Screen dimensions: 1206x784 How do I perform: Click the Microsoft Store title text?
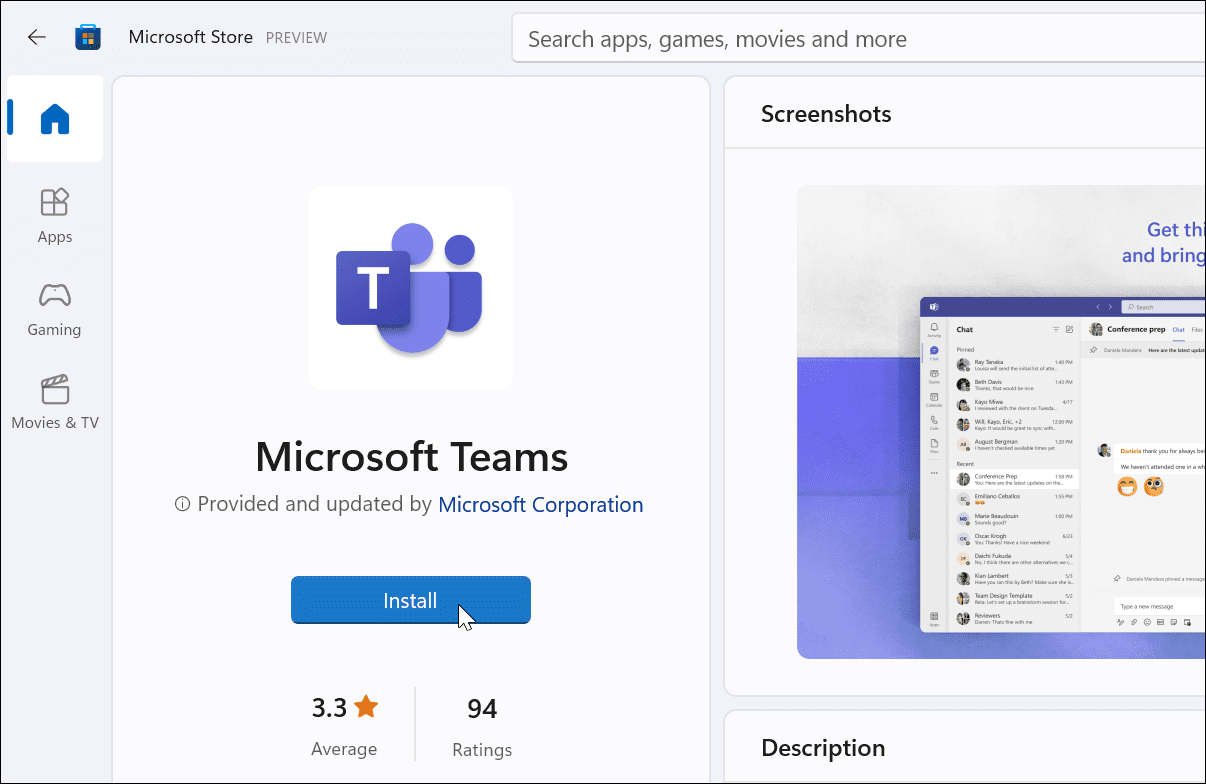pos(191,36)
